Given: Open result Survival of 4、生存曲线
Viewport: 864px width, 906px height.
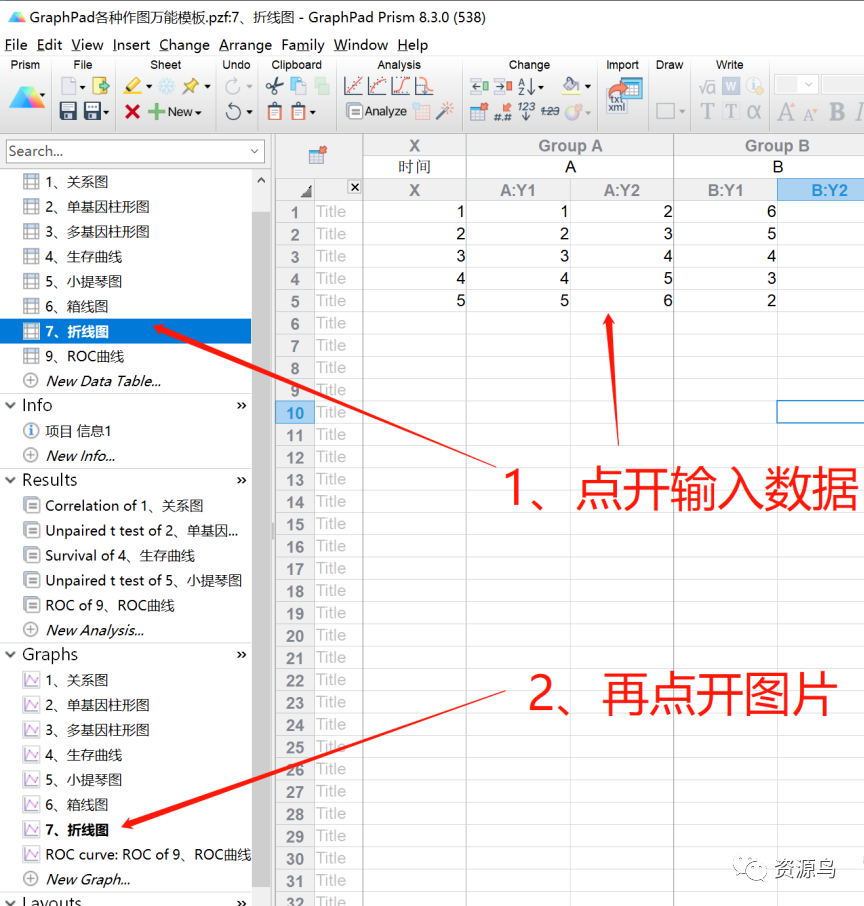Looking at the screenshot, I should pos(120,555).
